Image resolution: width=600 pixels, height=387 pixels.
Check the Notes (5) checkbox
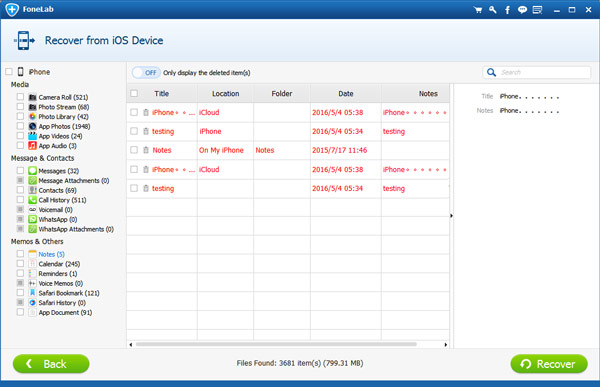[x=20, y=254]
